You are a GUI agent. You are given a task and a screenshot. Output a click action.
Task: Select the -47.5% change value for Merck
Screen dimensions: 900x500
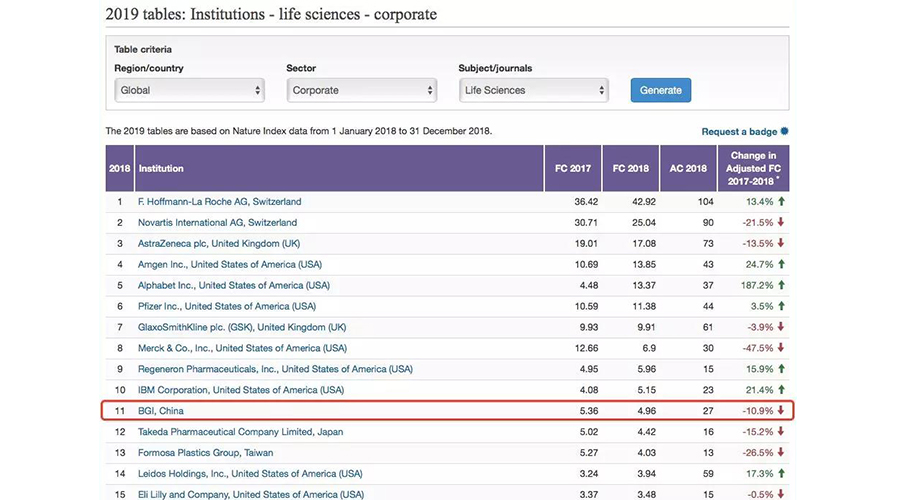click(758, 348)
